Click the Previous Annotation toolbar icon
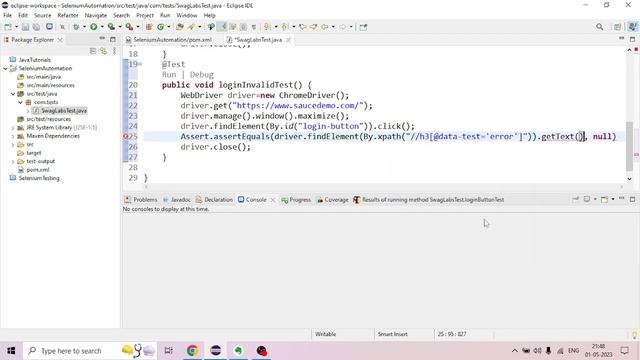 285,27
